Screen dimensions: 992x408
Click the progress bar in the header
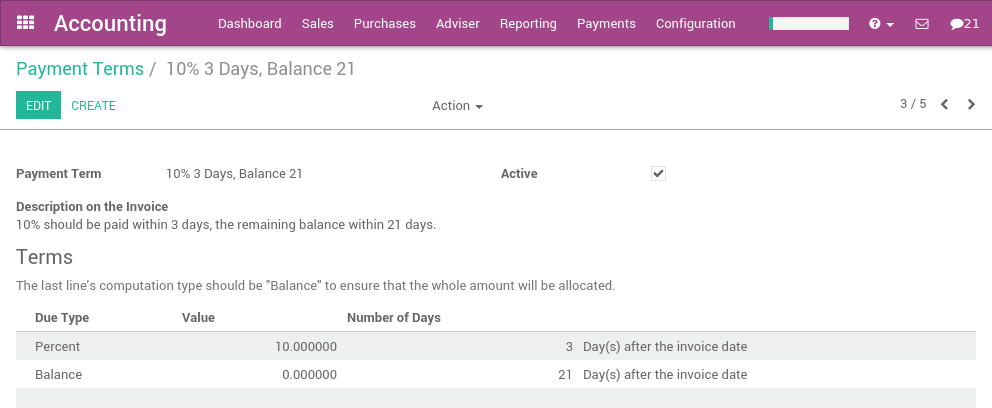click(x=809, y=24)
